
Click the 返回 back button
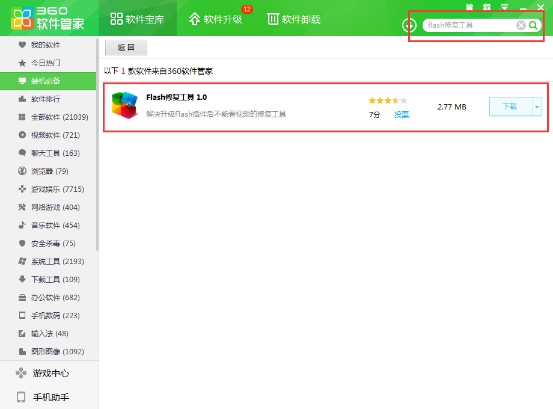[x=126, y=48]
